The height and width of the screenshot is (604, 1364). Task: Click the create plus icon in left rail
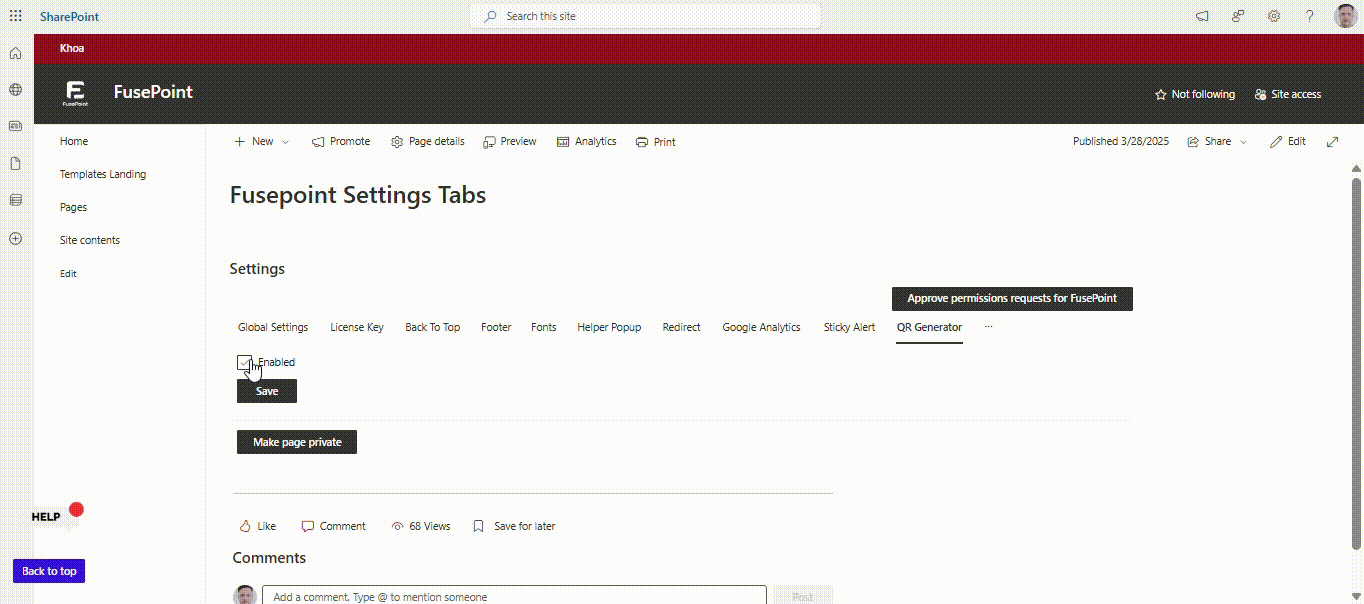pos(15,239)
